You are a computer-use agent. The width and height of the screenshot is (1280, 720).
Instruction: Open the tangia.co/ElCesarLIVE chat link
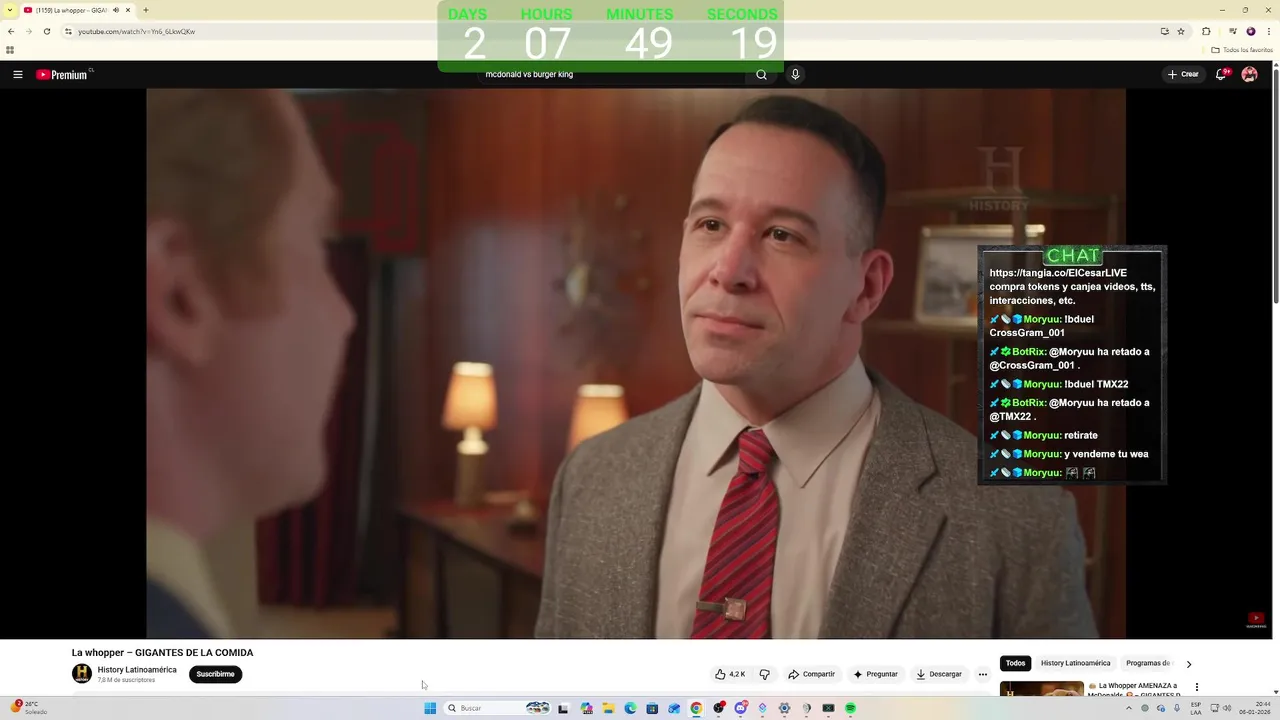(x=1058, y=273)
